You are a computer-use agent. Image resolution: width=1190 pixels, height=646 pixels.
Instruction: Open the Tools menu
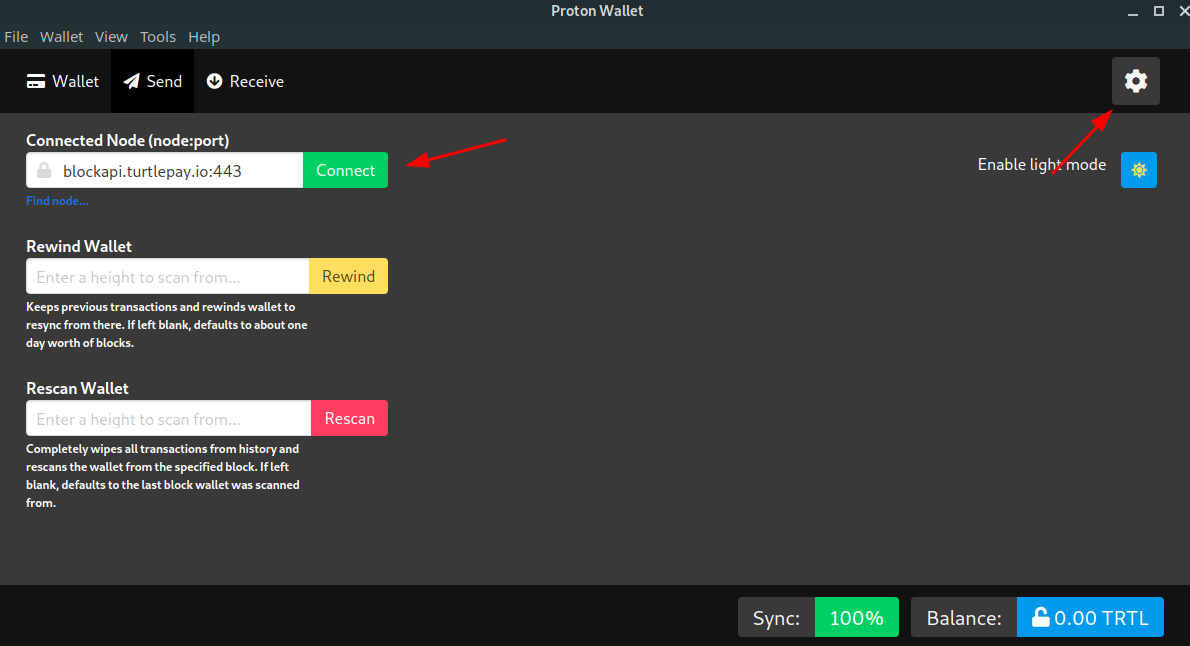pos(158,36)
